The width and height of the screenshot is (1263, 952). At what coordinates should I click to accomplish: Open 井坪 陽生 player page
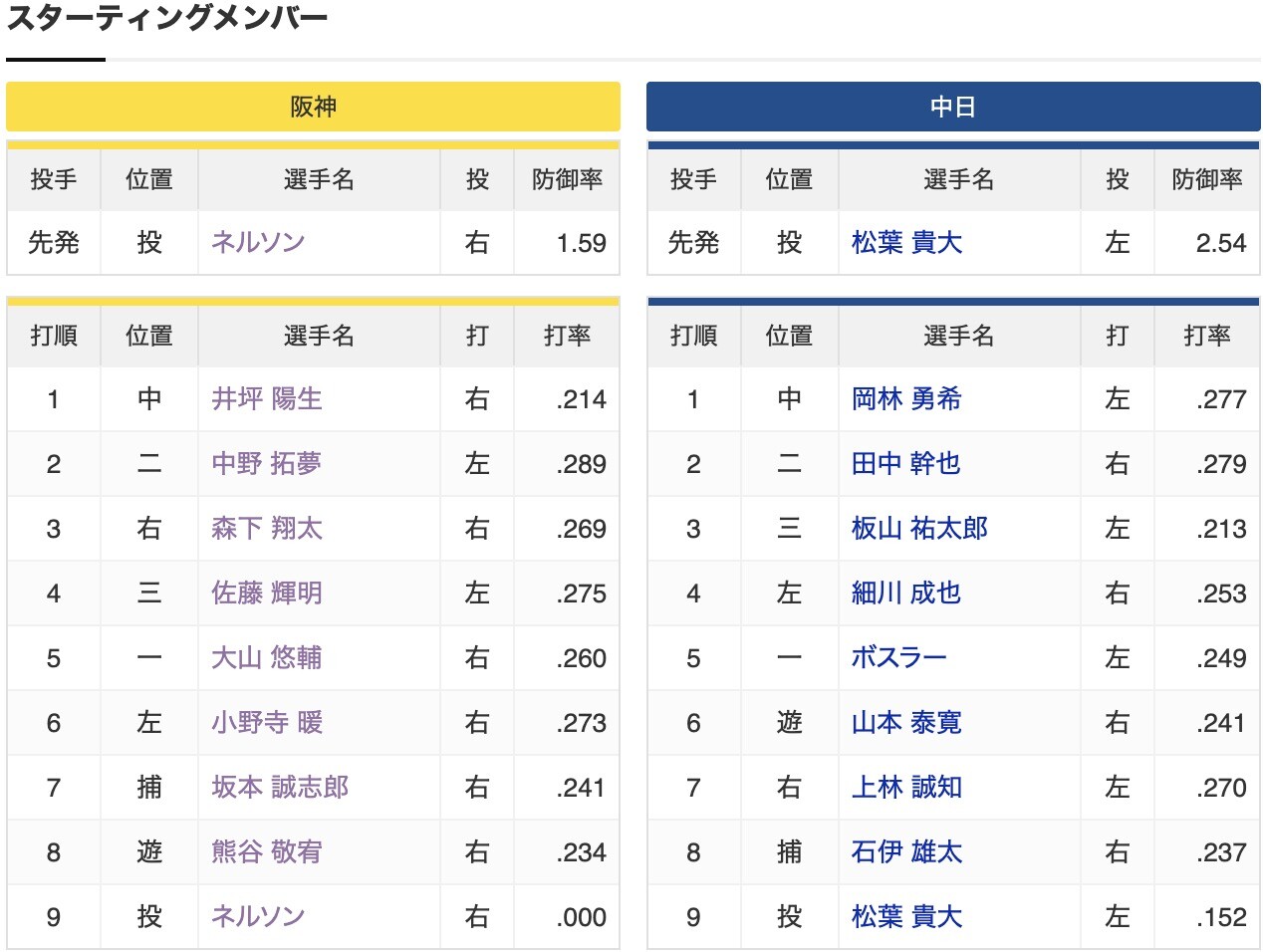[267, 398]
